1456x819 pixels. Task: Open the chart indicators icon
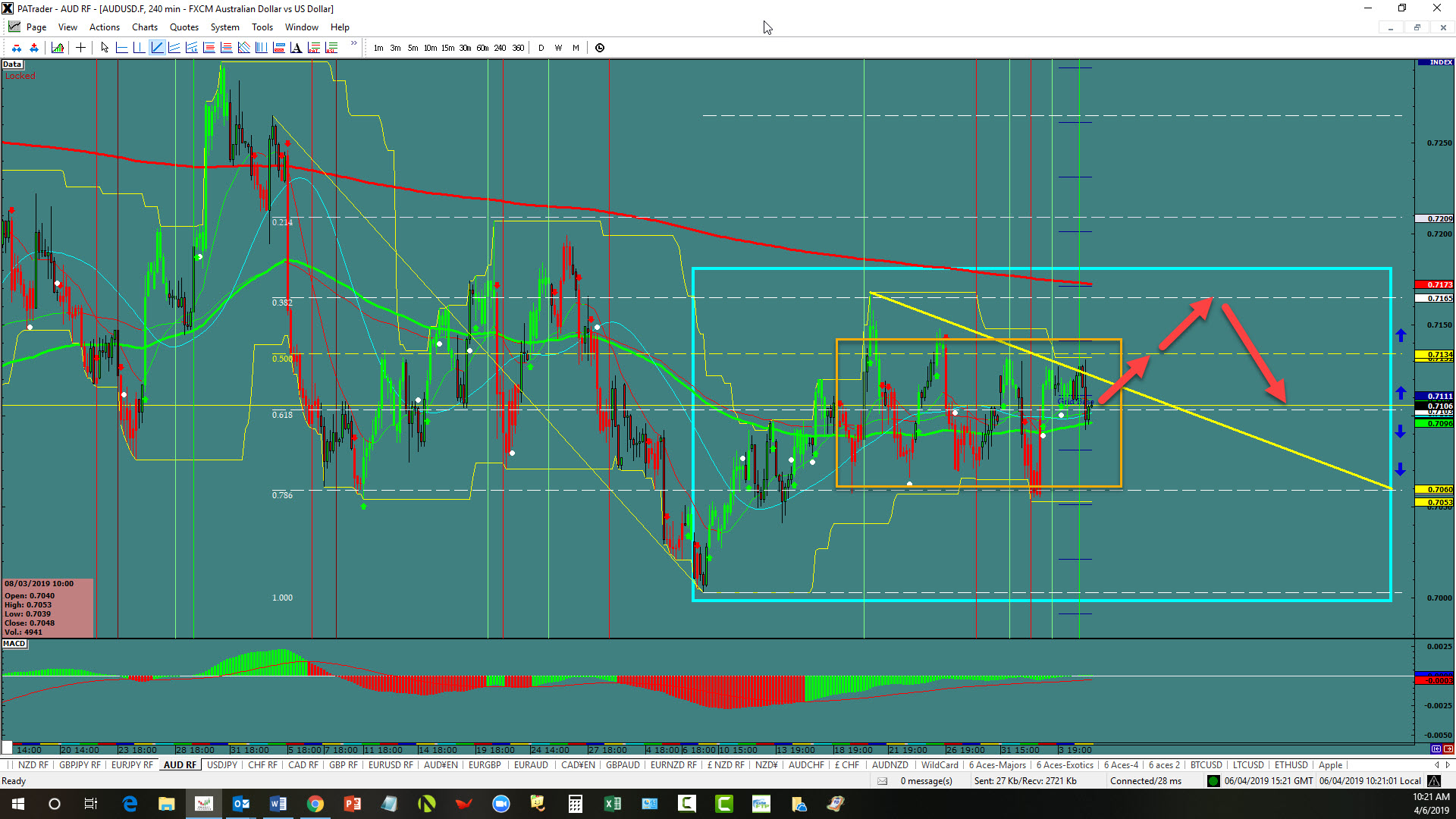[58, 48]
